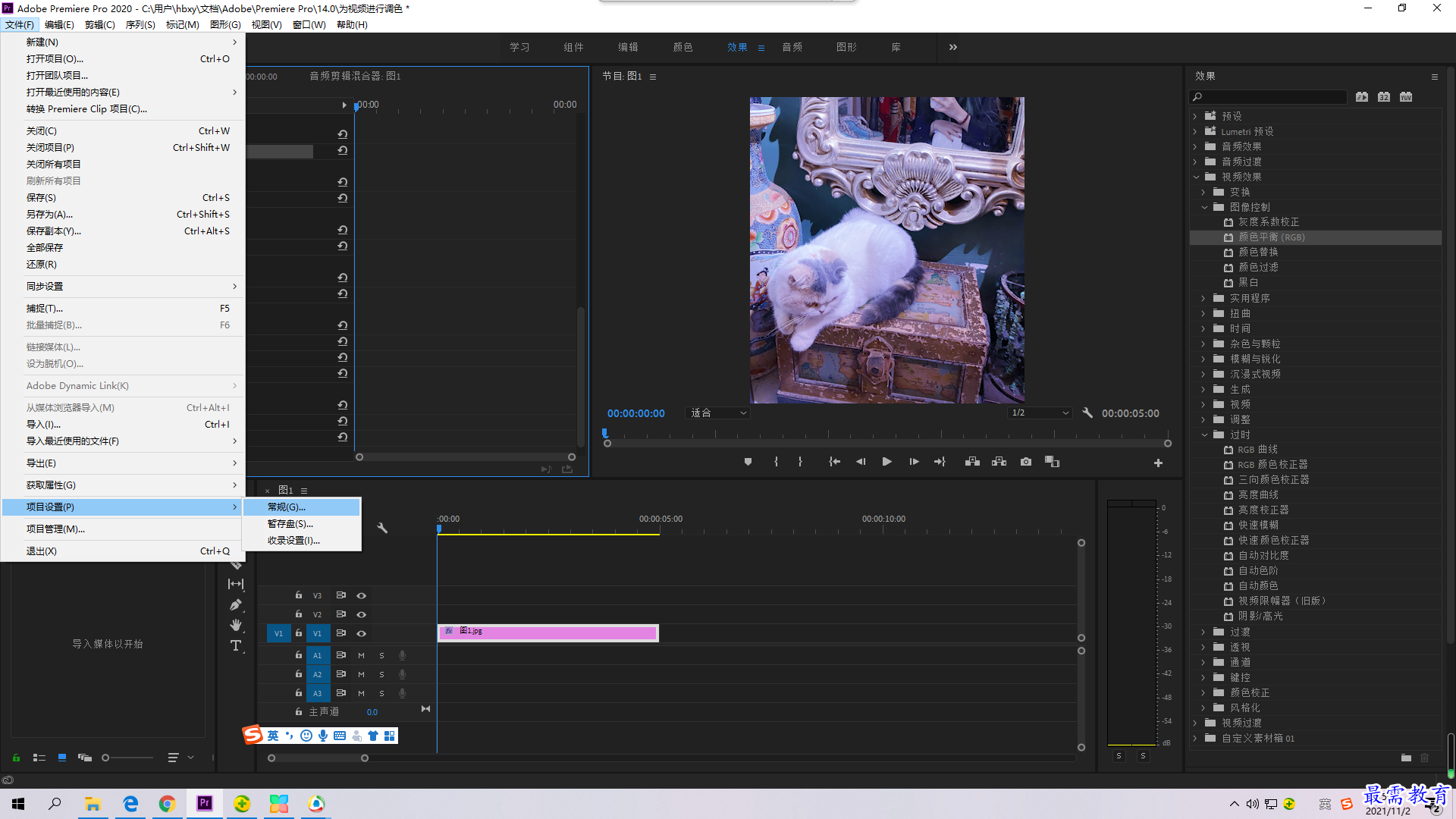The image size is (1456, 819).
Task: Click Comparison View icon
Action: (1052, 462)
